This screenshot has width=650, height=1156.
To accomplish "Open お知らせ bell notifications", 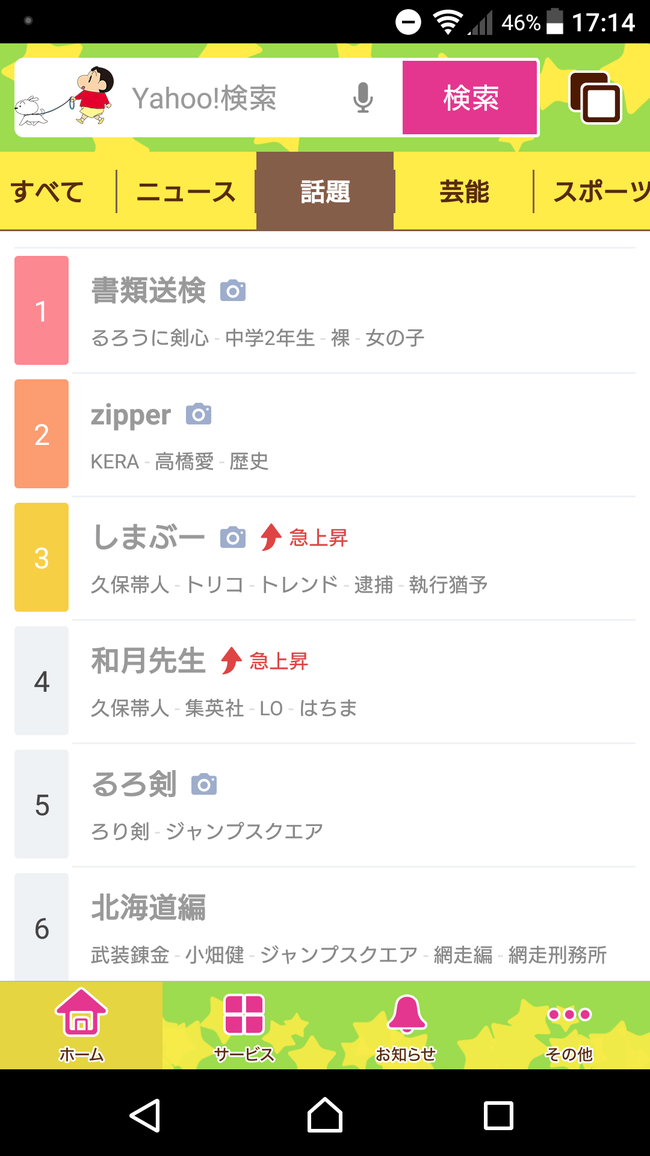I will pyautogui.click(x=406, y=1026).
